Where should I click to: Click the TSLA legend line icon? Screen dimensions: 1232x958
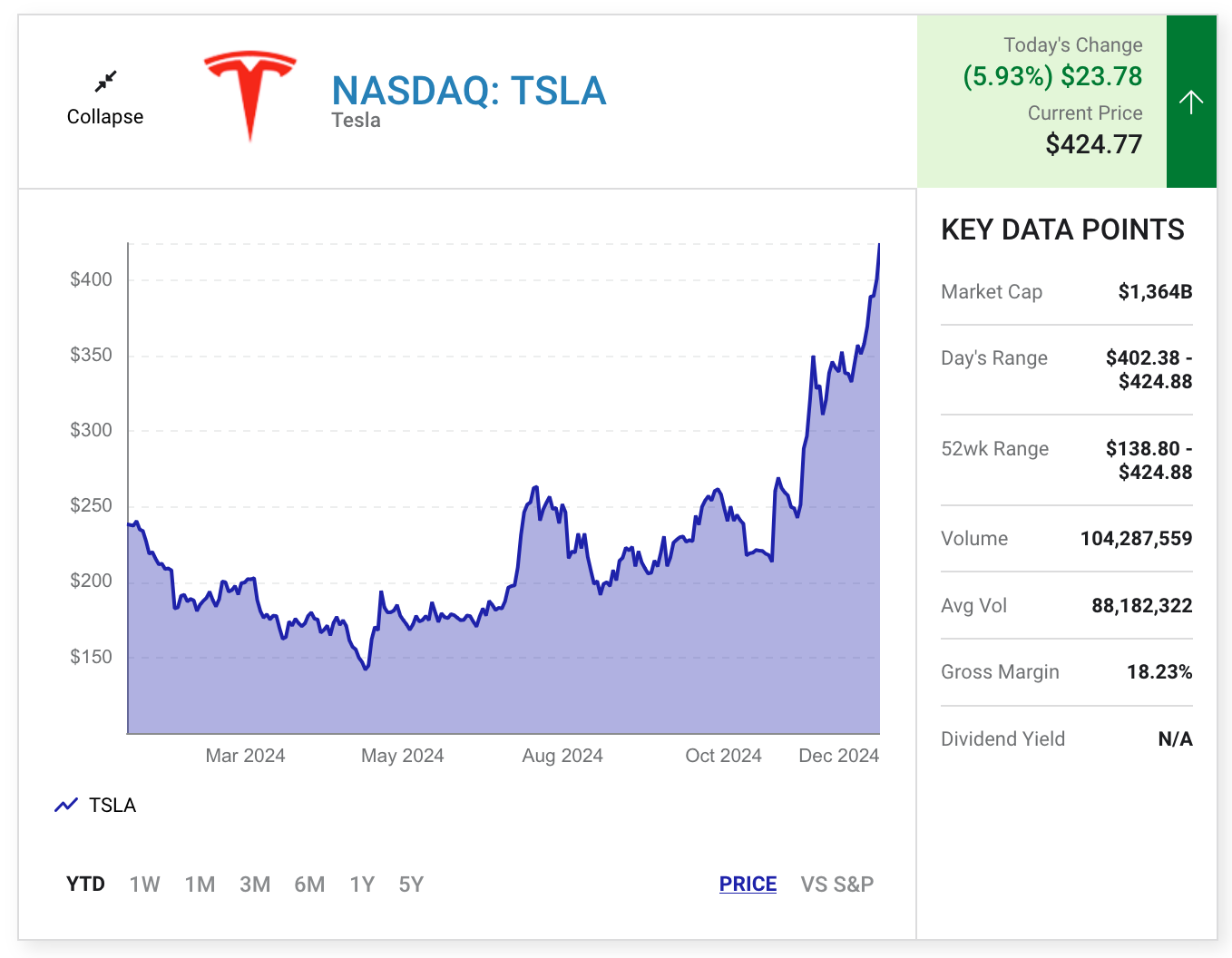(x=66, y=805)
